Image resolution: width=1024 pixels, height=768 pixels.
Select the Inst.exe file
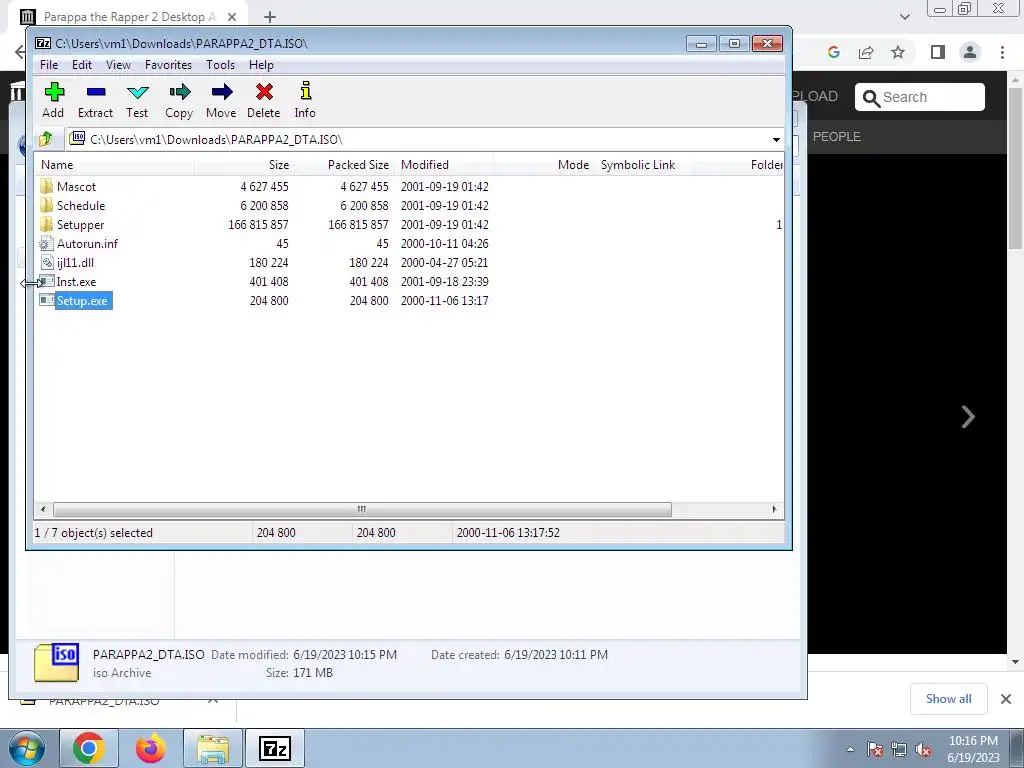tap(76, 281)
